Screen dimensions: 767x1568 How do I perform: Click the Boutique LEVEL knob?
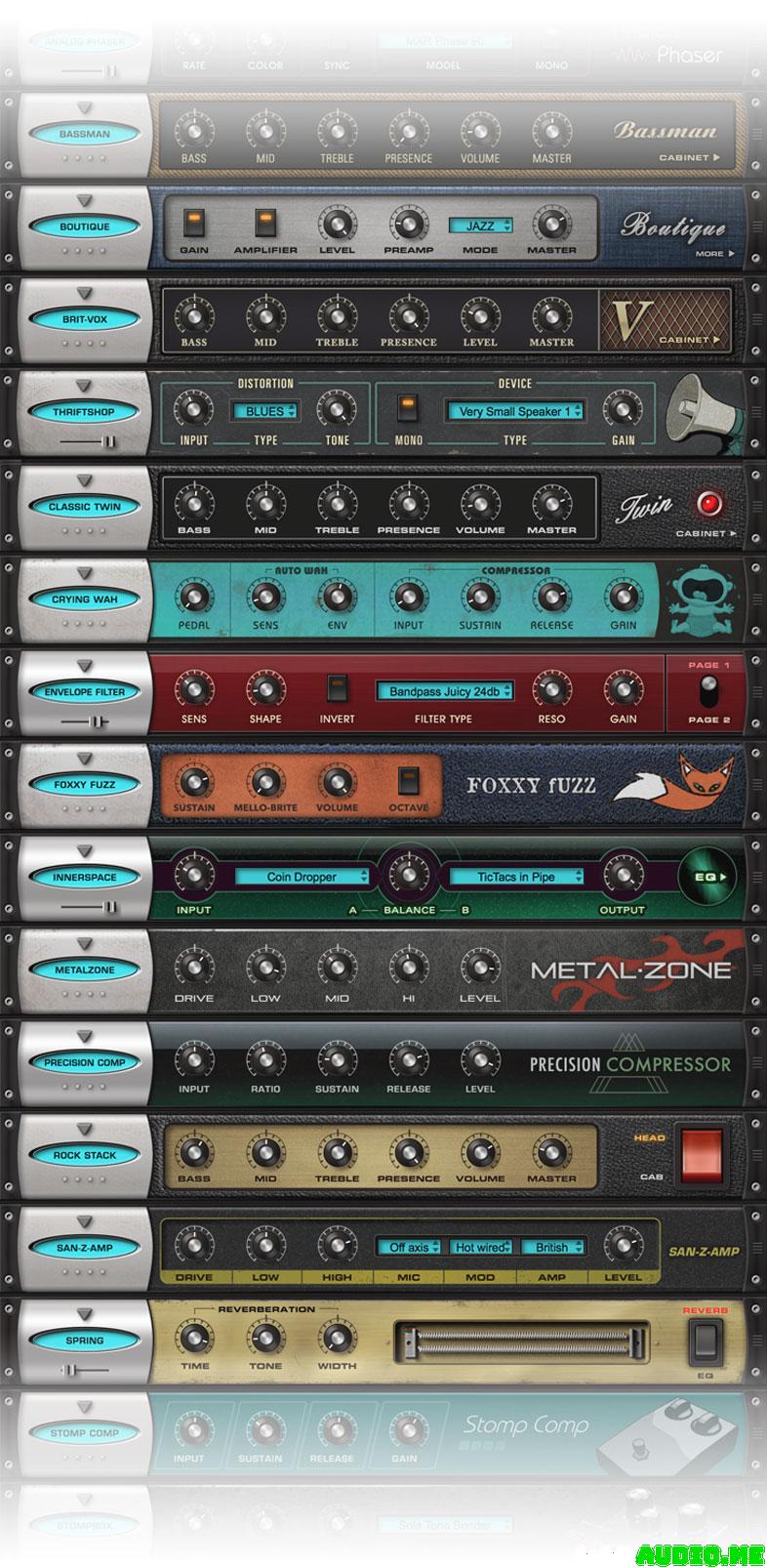(x=337, y=225)
